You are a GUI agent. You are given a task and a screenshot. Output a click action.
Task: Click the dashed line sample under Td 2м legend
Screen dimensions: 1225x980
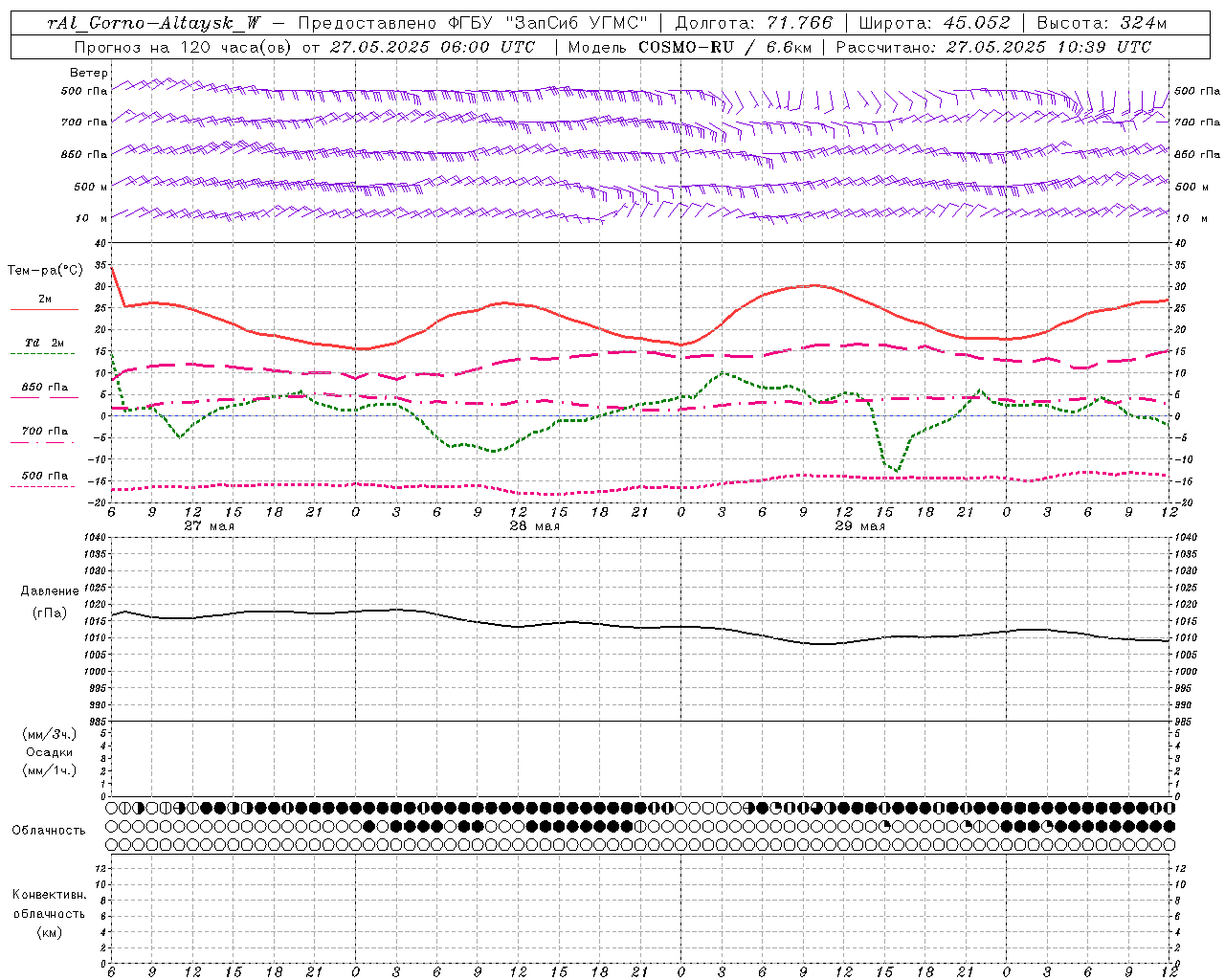pos(43,354)
